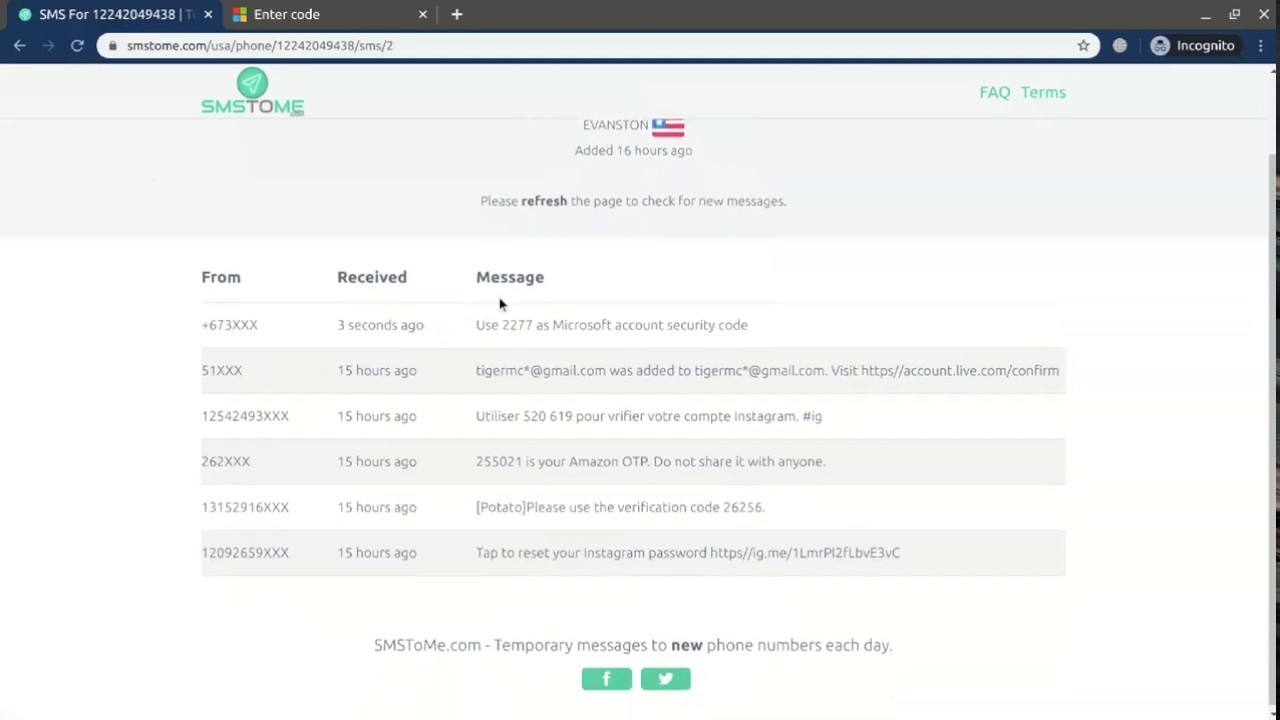1280x720 pixels.
Task: Click the page vertical scrollbar
Action: pos(1273,430)
